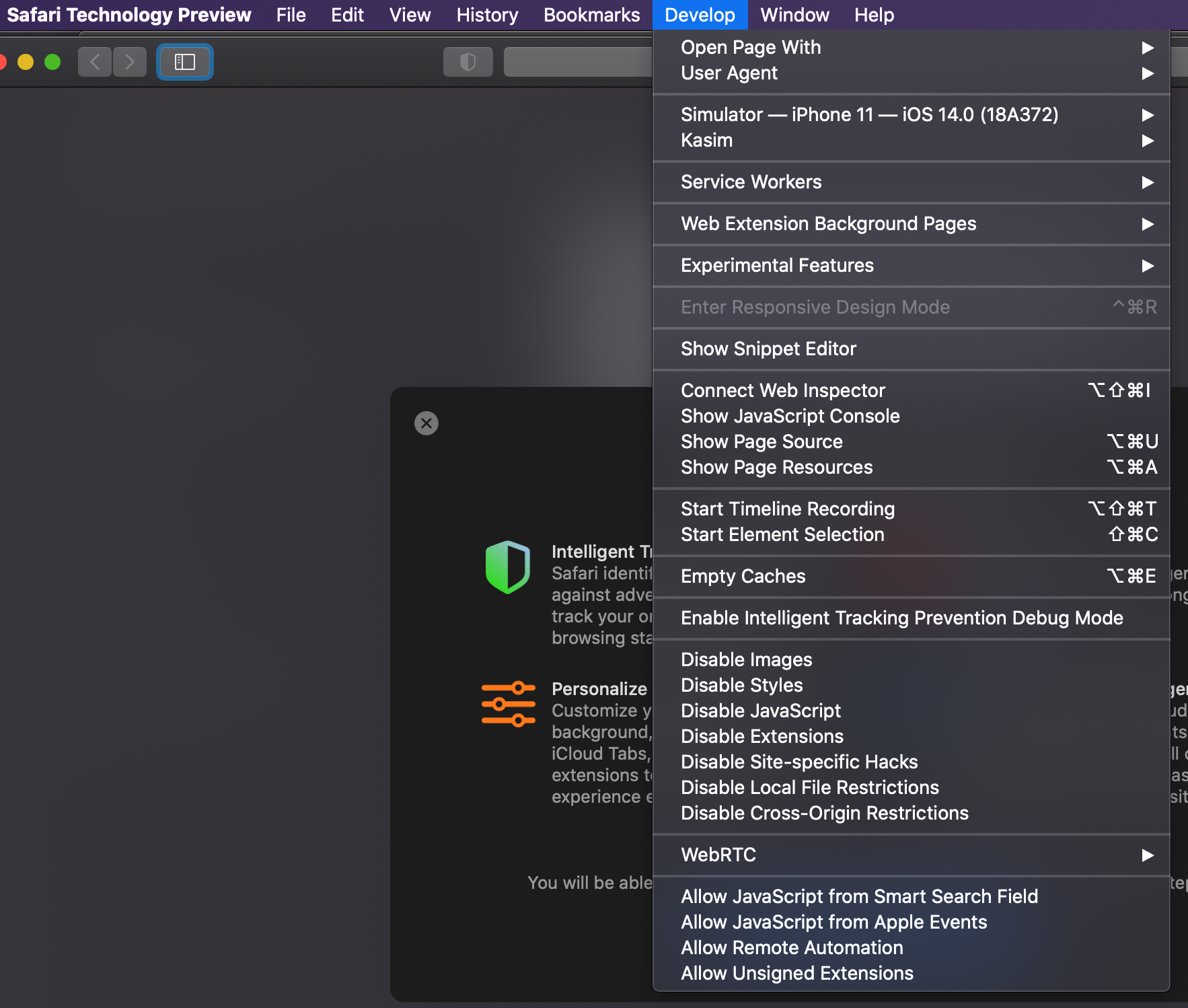The image size is (1188, 1008).
Task: Toggle Disable JavaScript option
Action: coord(912,711)
